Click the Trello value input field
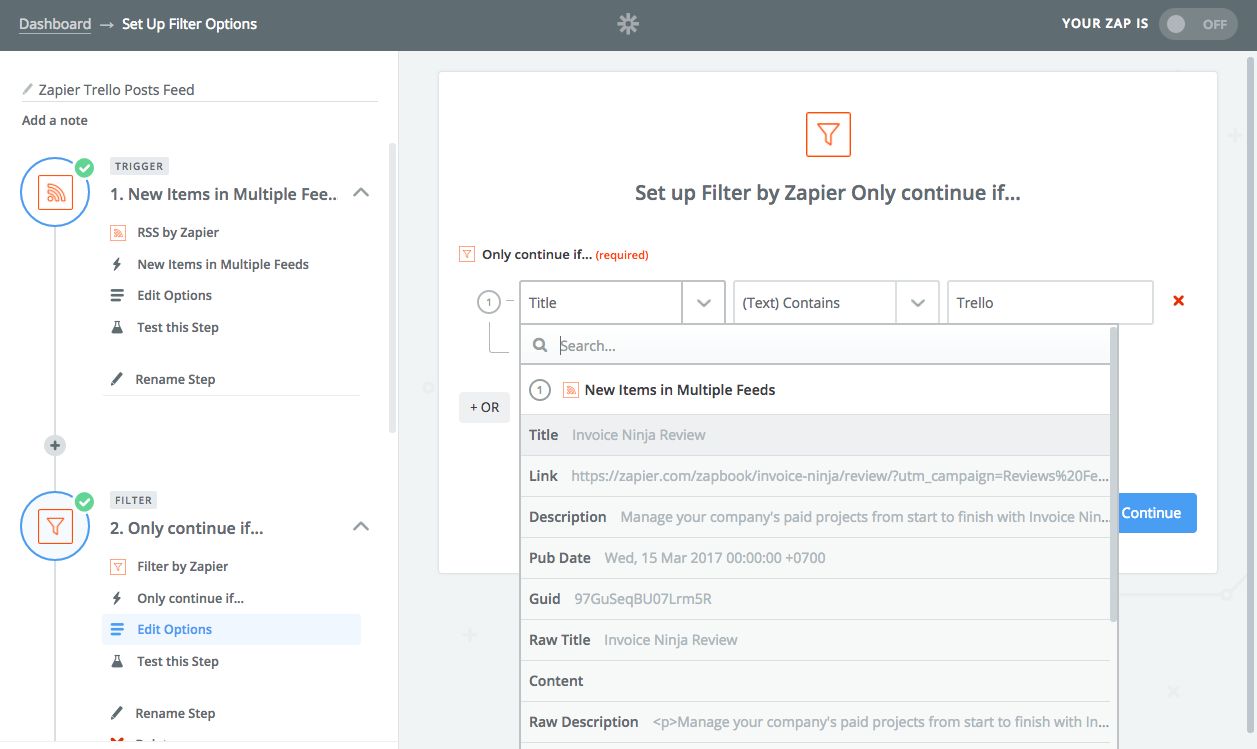The image size is (1257, 749). (1050, 302)
